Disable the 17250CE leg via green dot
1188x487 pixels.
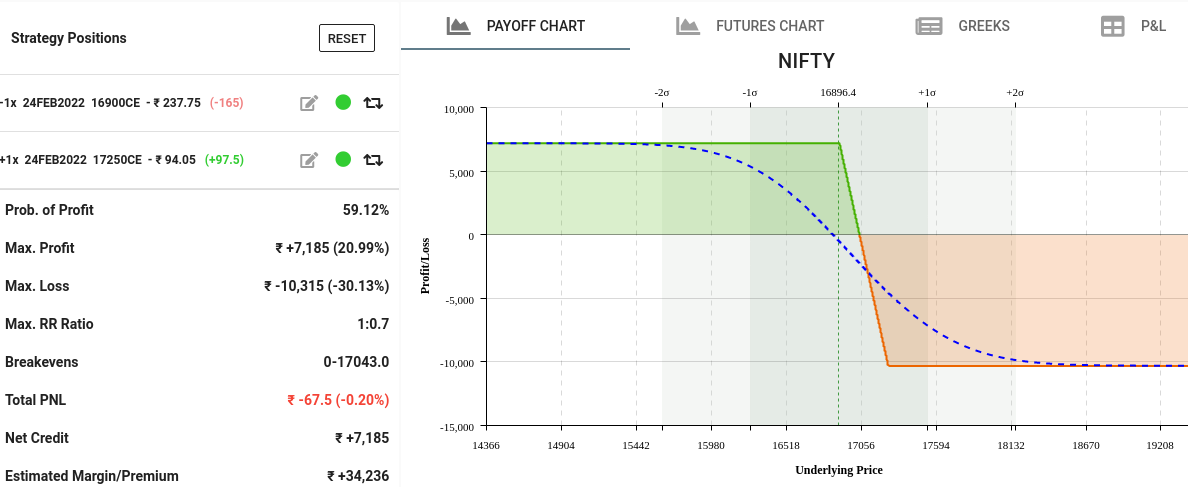tap(343, 159)
